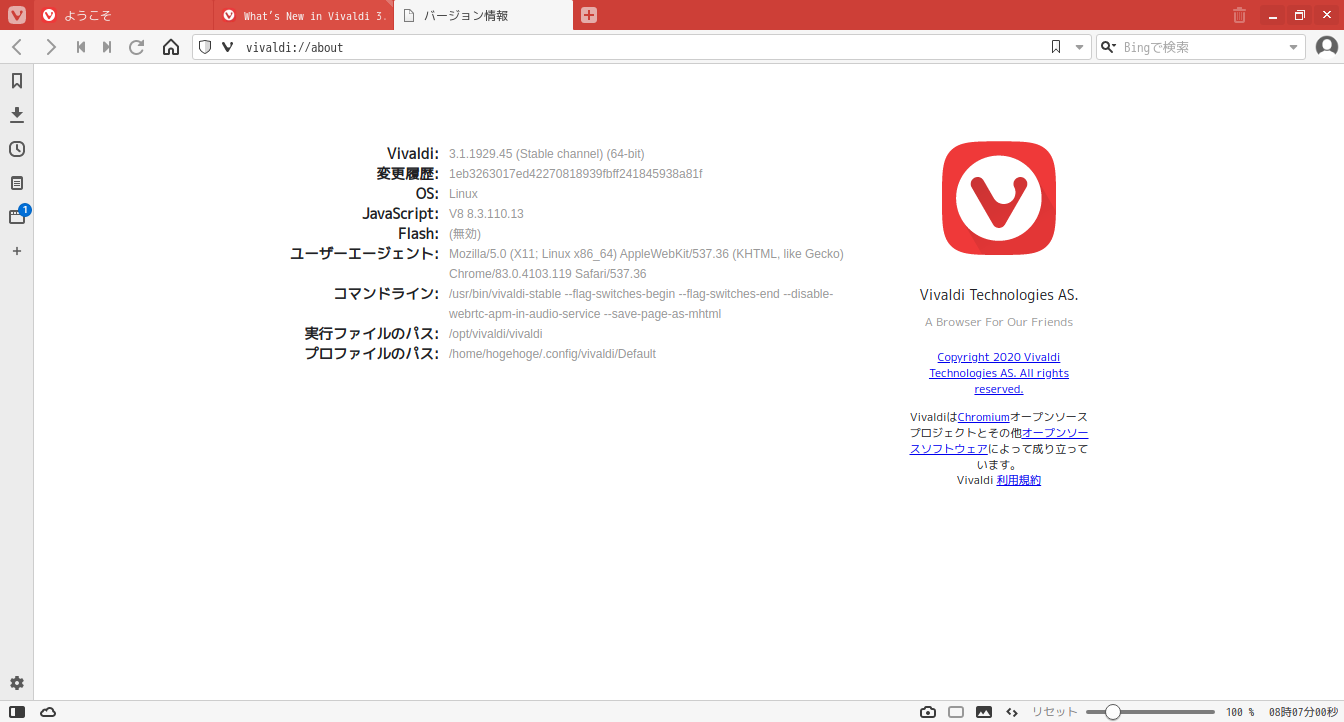Click the large Vivaldi logo image
The width and height of the screenshot is (1344, 722).
pyautogui.click(x=999, y=198)
